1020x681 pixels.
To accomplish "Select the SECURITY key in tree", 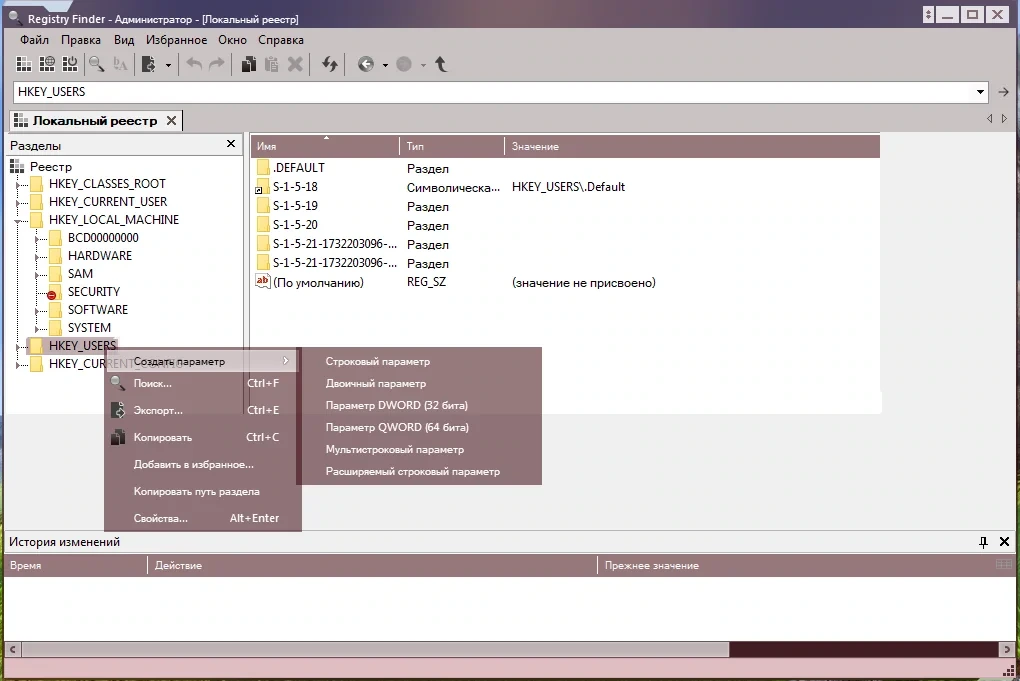I will coord(94,292).
